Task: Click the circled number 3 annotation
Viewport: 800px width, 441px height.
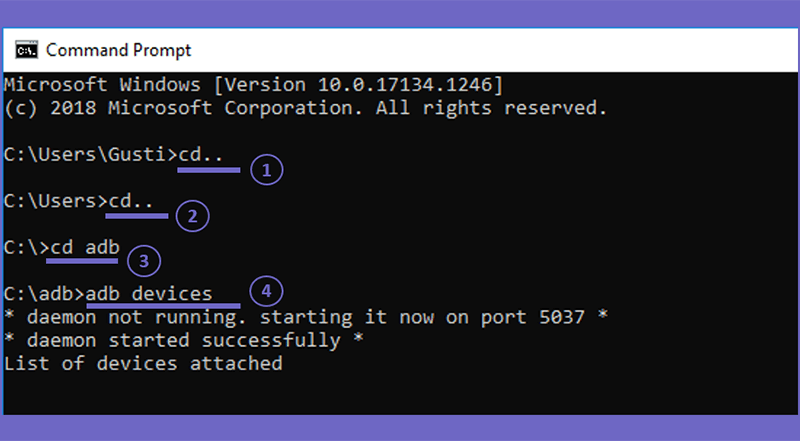Action: (144, 261)
